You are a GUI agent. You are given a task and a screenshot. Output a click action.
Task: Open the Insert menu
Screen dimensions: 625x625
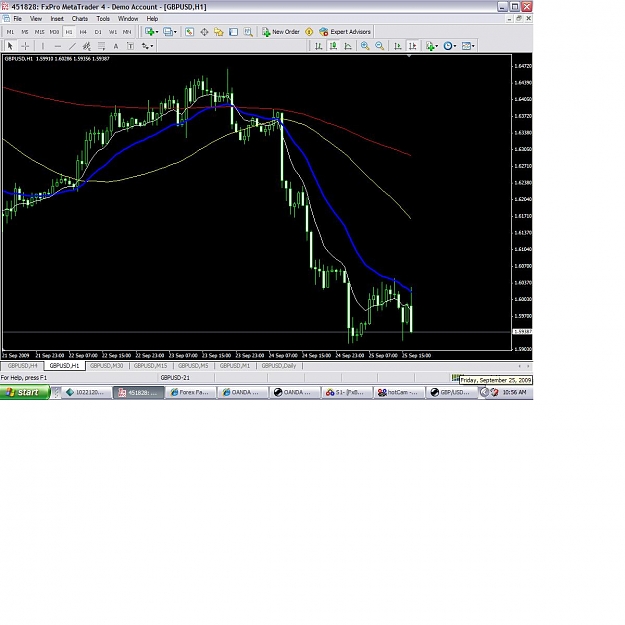coord(57,19)
